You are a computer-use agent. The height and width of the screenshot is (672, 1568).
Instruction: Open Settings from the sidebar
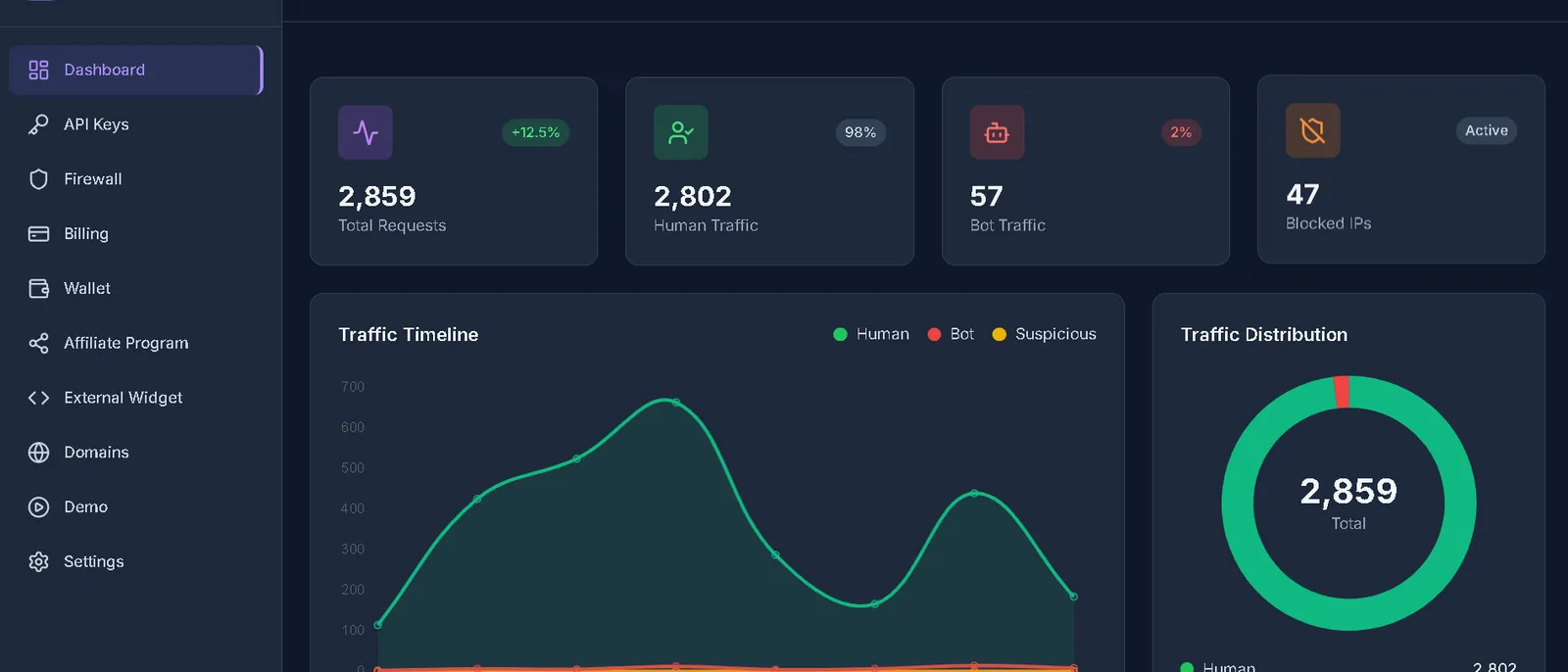click(136, 561)
